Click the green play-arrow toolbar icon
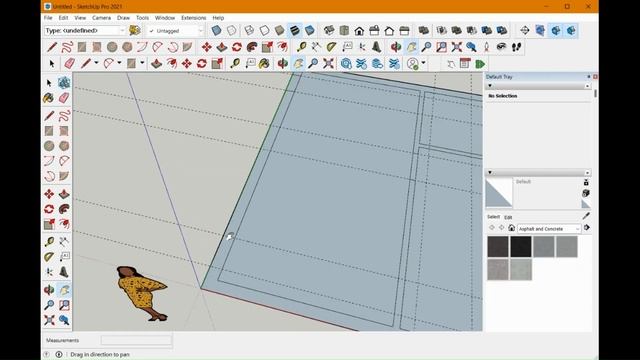Viewport: 640px width, 360px height. 480,64
